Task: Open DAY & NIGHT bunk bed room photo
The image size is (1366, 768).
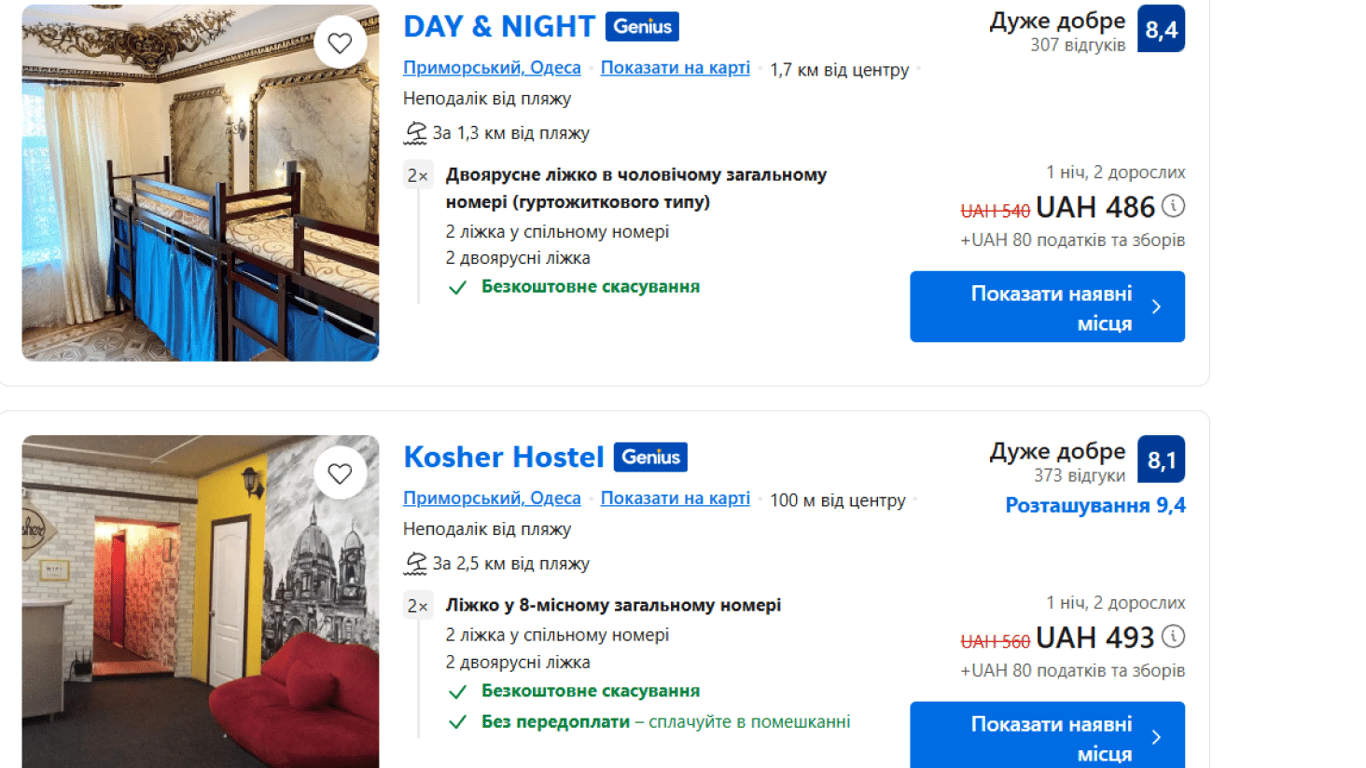Action: (x=200, y=200)
